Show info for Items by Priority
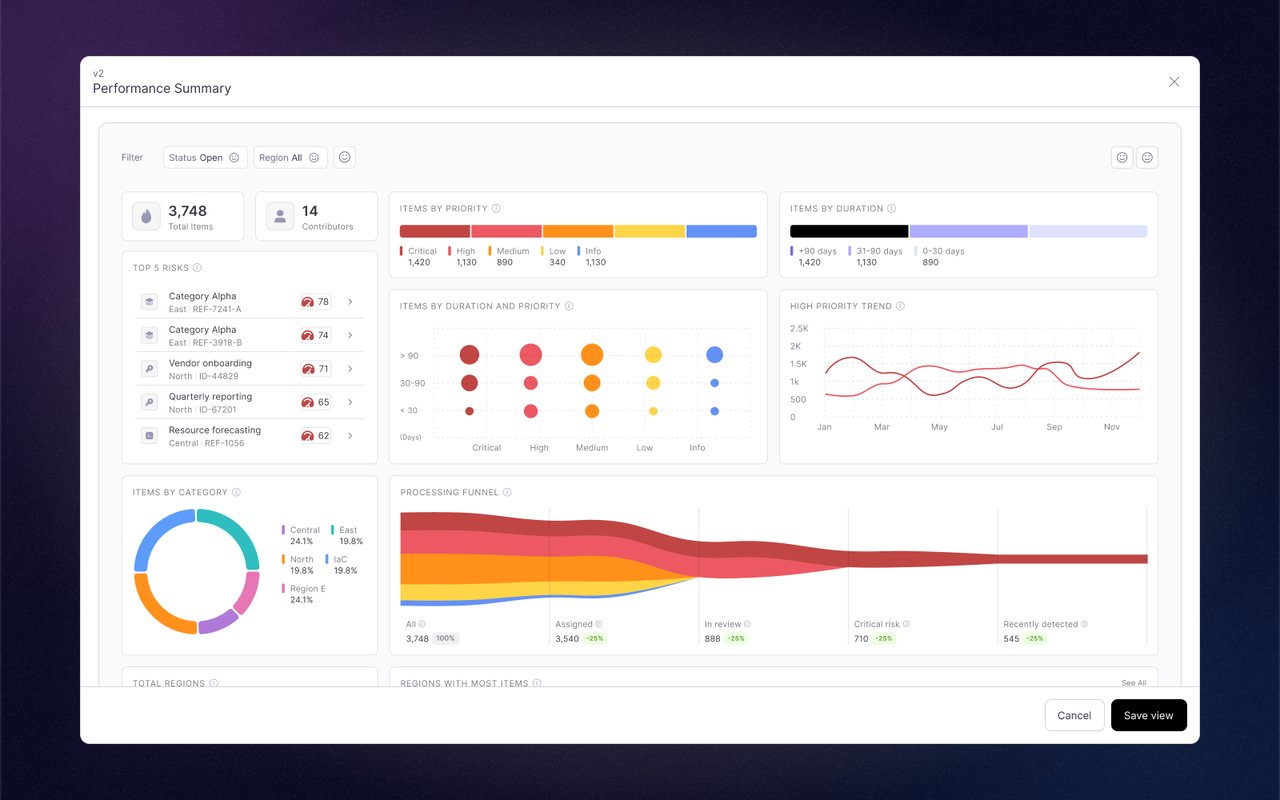The width and height of the screenshot is (1280, 800). click(x=496, y=209)
